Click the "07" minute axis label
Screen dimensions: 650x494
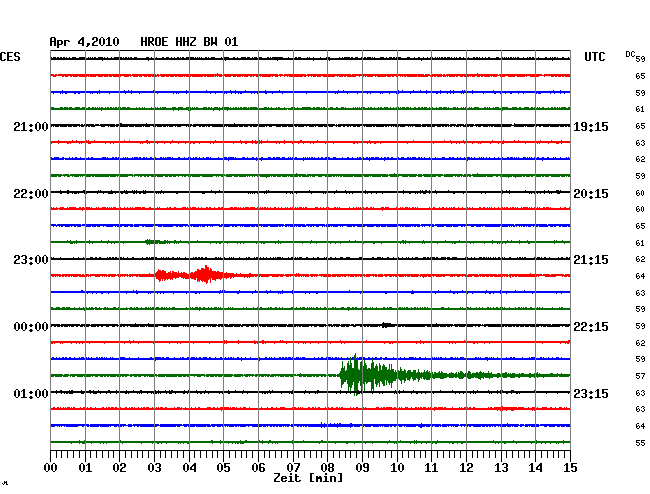tap(293, 467)
